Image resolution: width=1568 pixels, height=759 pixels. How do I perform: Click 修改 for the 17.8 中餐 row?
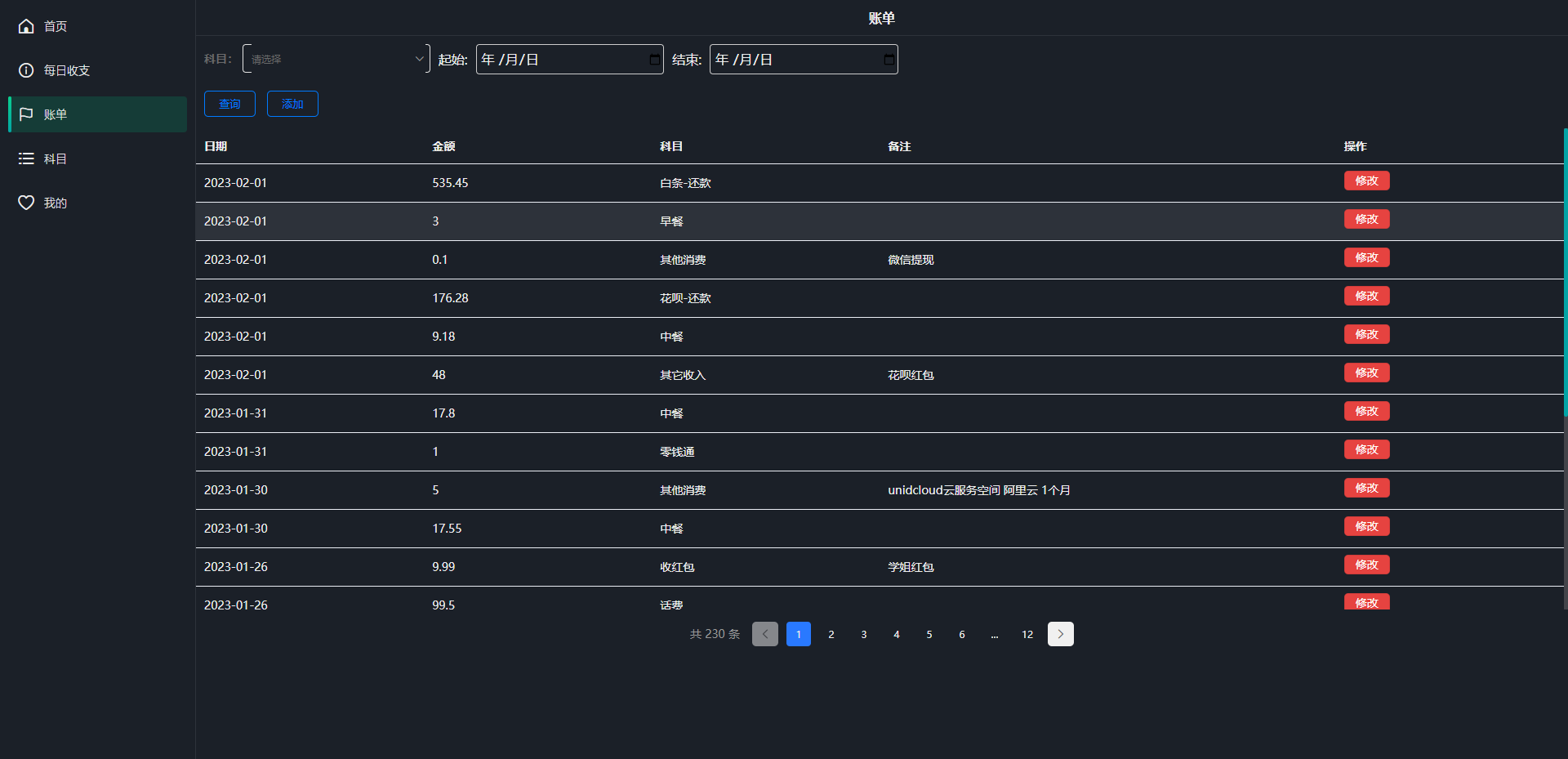click(x=1367, y=411)
